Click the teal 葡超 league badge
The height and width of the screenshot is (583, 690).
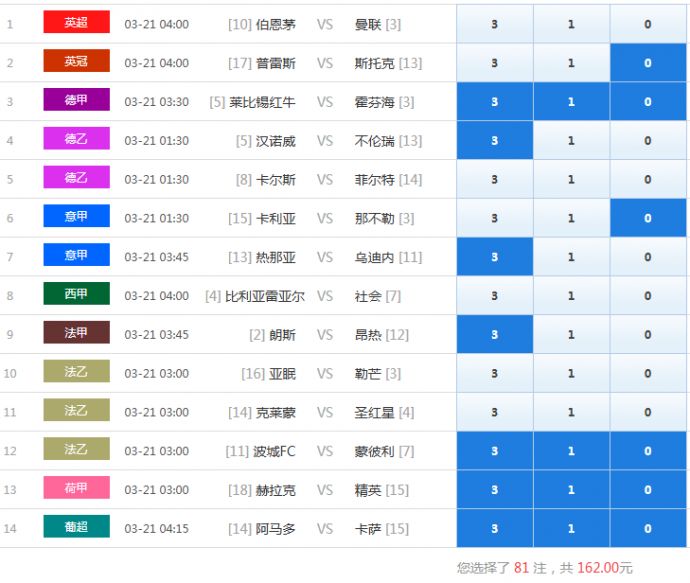76,527
